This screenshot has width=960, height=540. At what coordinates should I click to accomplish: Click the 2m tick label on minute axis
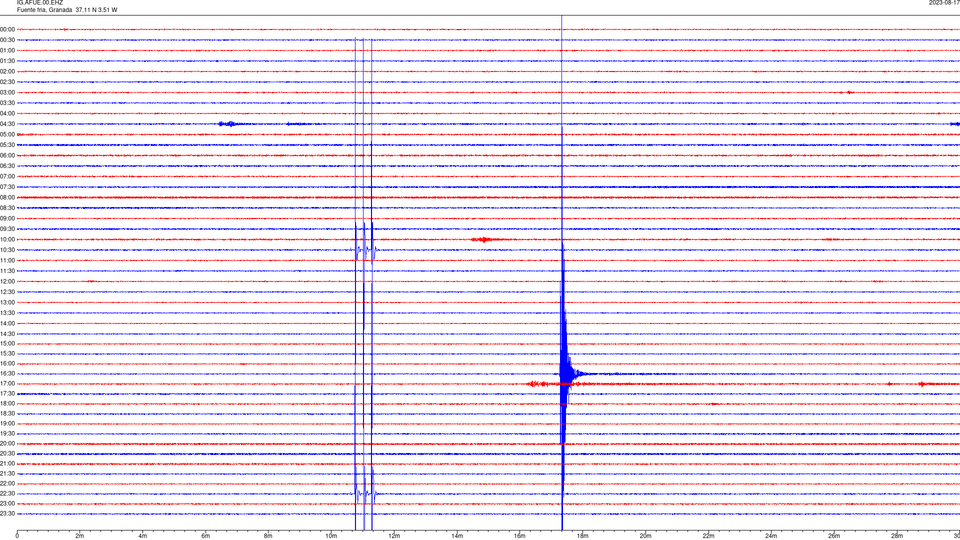(x=80, y=536)
